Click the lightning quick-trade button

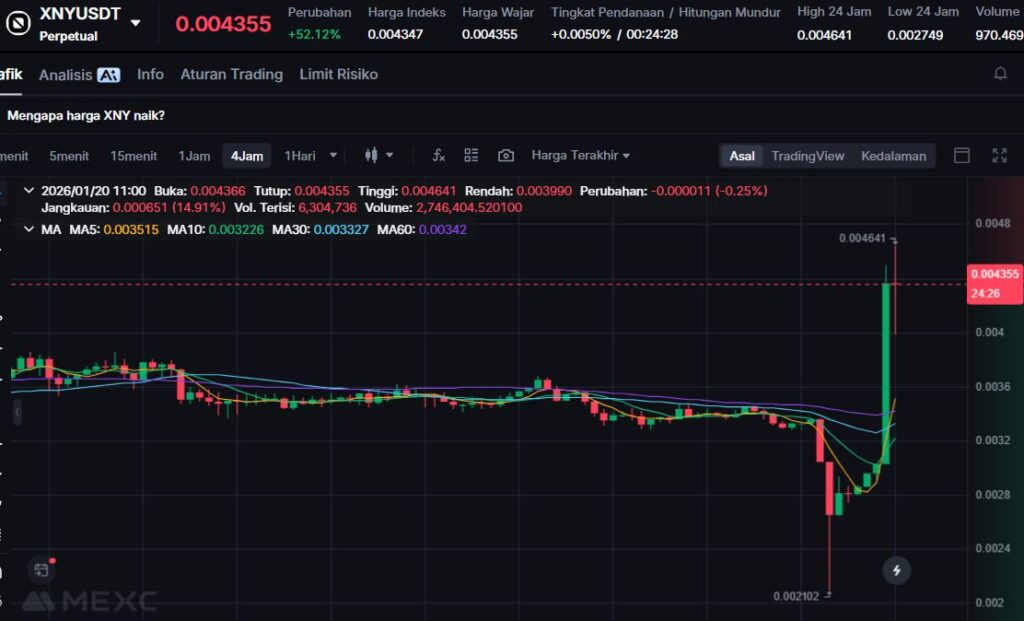897,570
